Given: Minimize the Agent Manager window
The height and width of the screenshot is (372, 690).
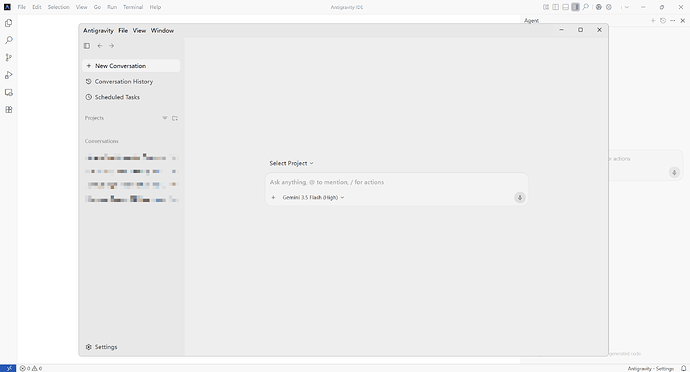Looking at the screenshot, I should (x=562, y=30).
